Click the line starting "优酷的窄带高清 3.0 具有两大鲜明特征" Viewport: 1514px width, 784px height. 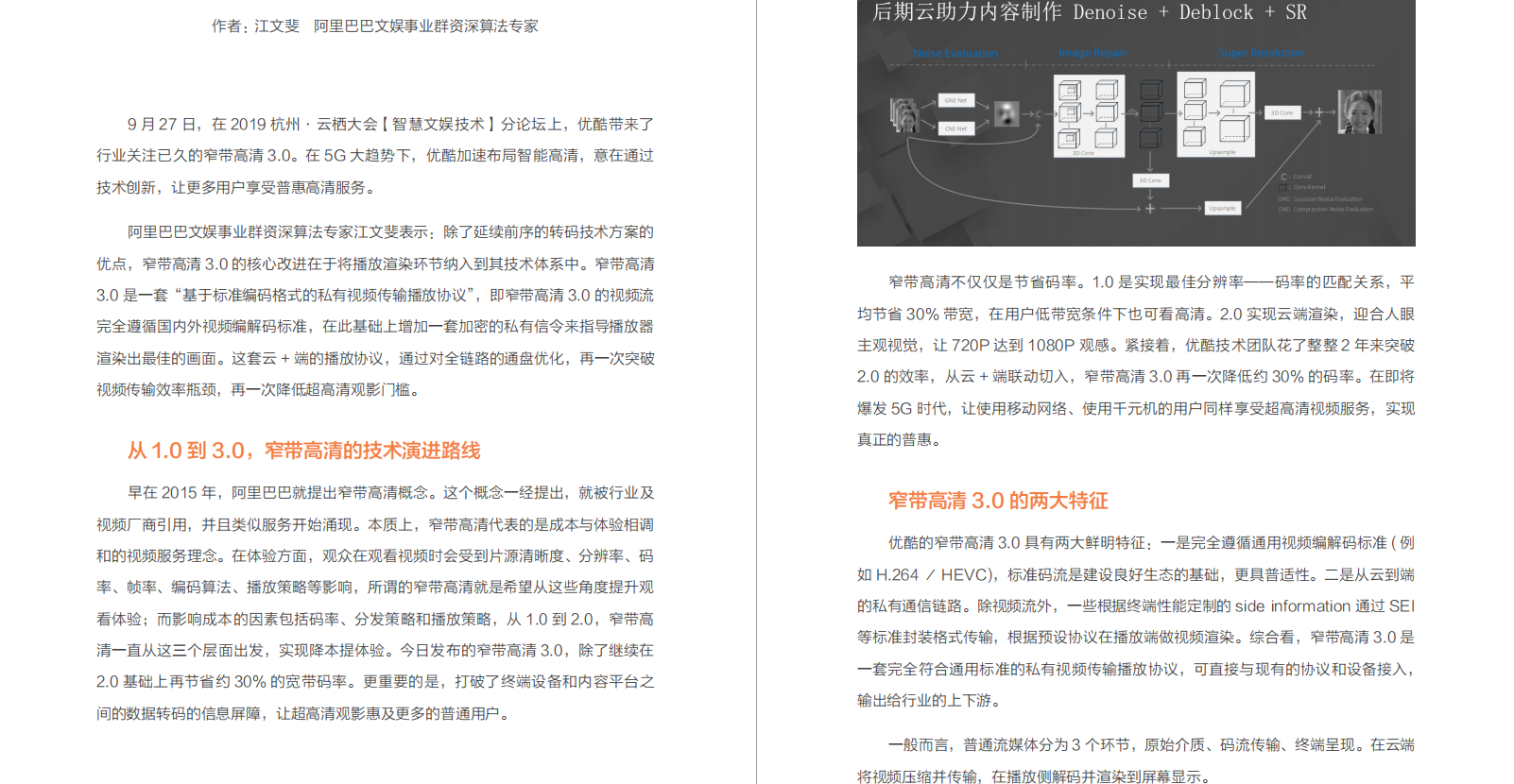pyautogui.click(x=1151, y=543)
